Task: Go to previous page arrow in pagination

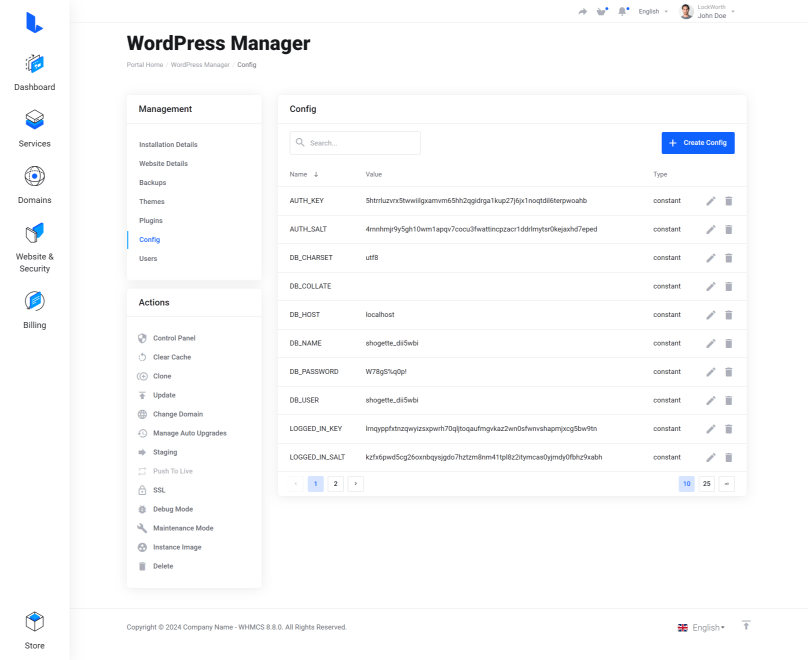Action: [x=296, y=484]
